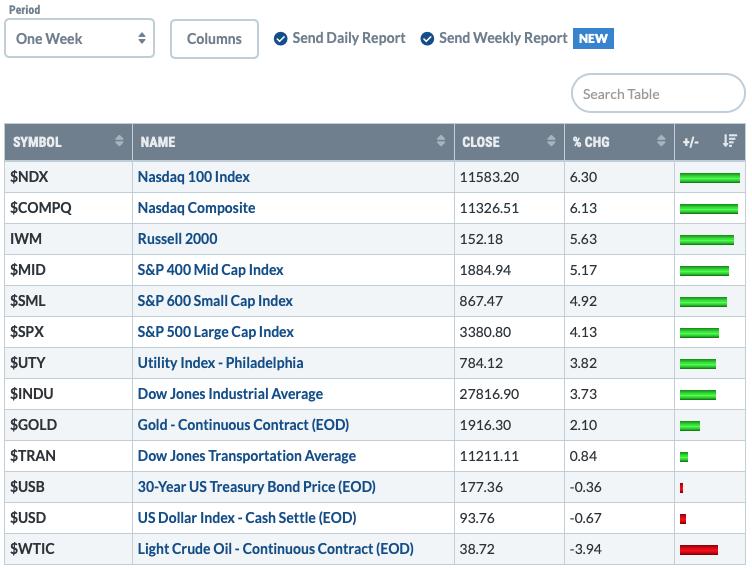Click the 27816.90 close value
Viewport: 752px width, 570px height.
click(x=489, y=394)
